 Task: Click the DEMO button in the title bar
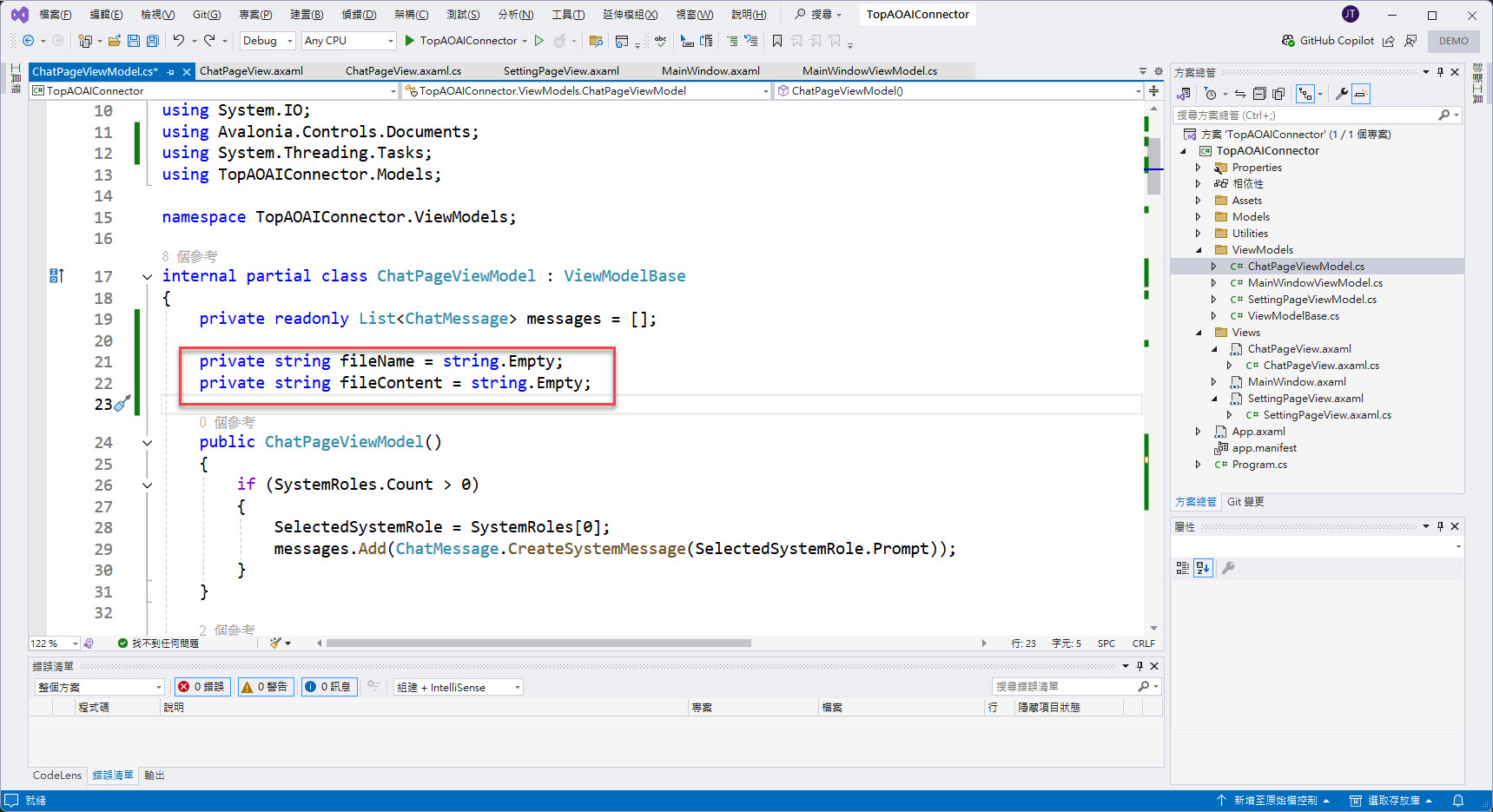(1453, 41)
